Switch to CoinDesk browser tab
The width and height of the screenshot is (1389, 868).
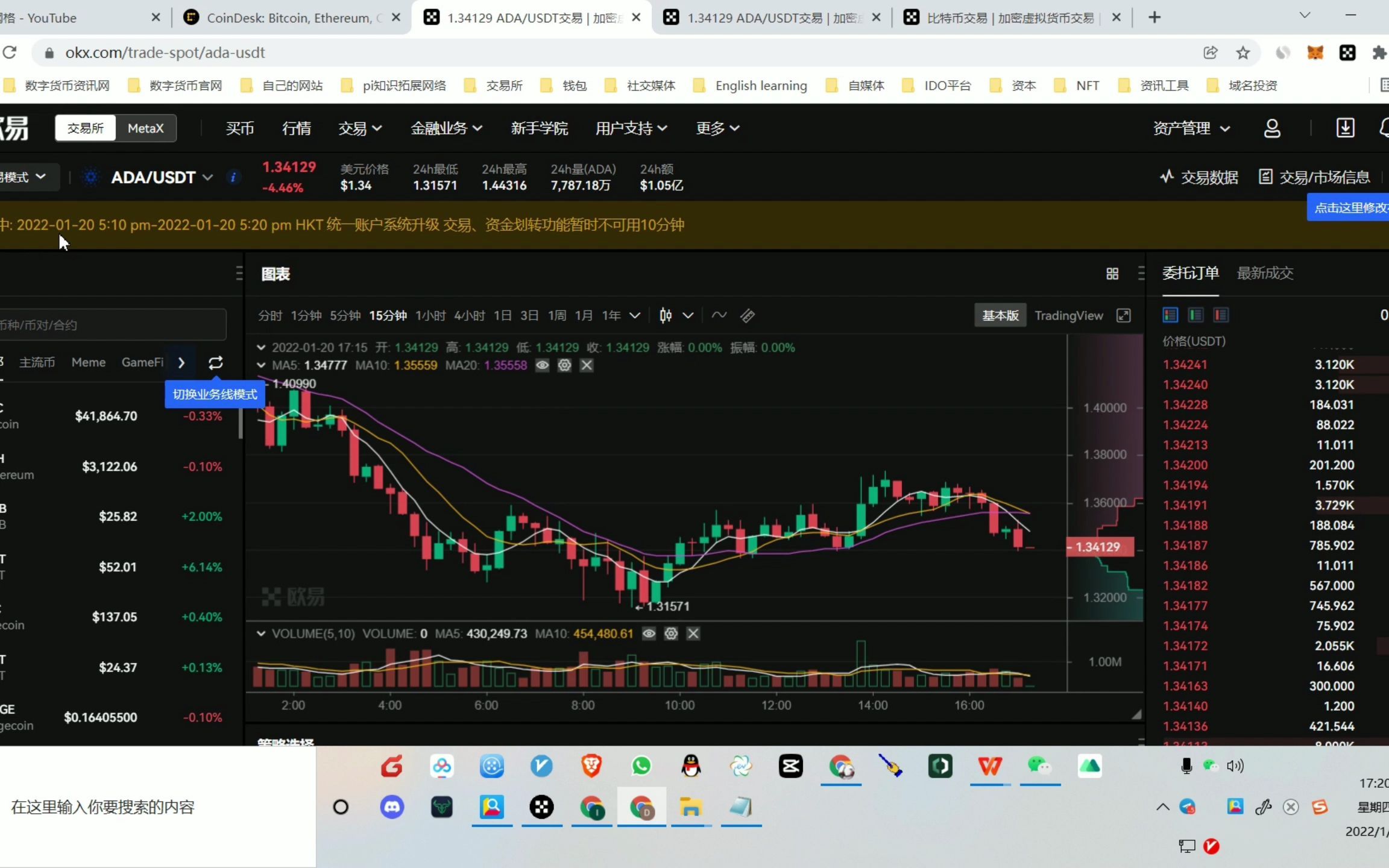click(x=292, y=17)
